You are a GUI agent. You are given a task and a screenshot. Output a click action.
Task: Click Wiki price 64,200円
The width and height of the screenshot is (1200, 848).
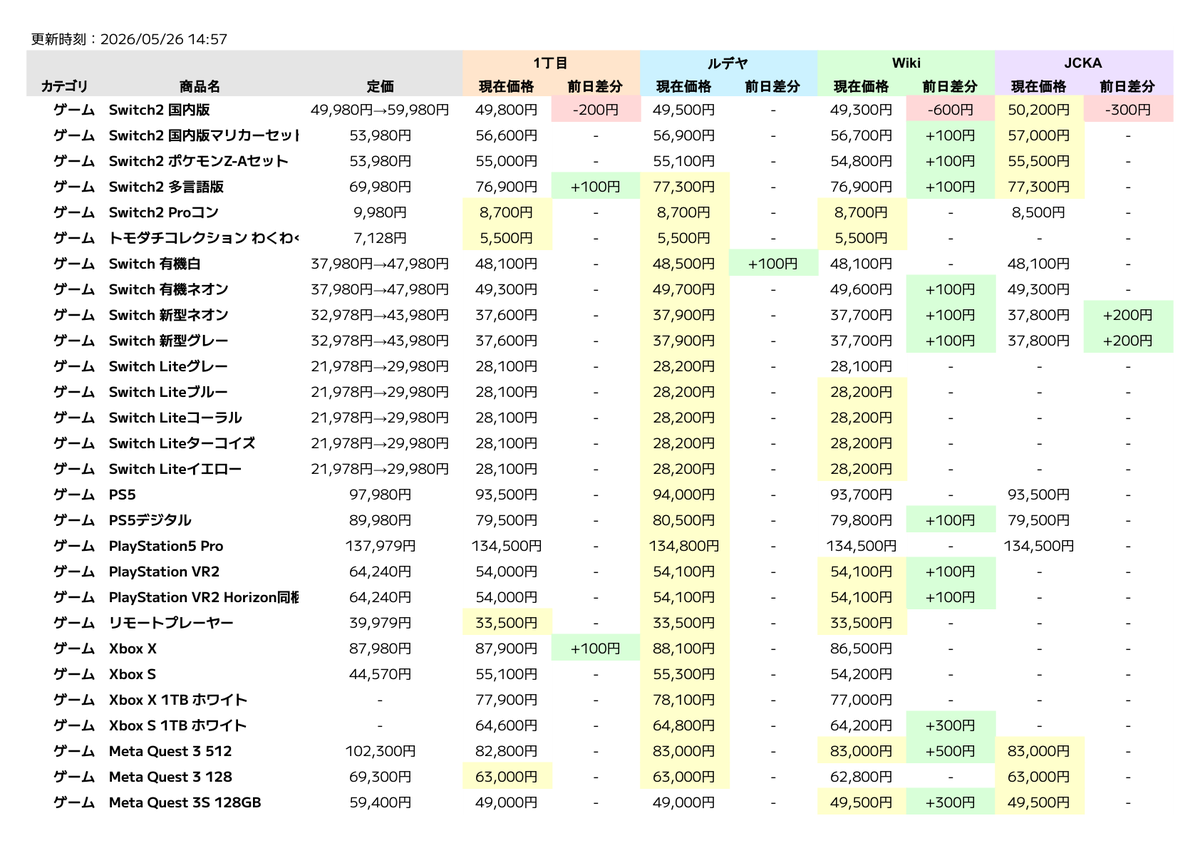pos(861,725)
